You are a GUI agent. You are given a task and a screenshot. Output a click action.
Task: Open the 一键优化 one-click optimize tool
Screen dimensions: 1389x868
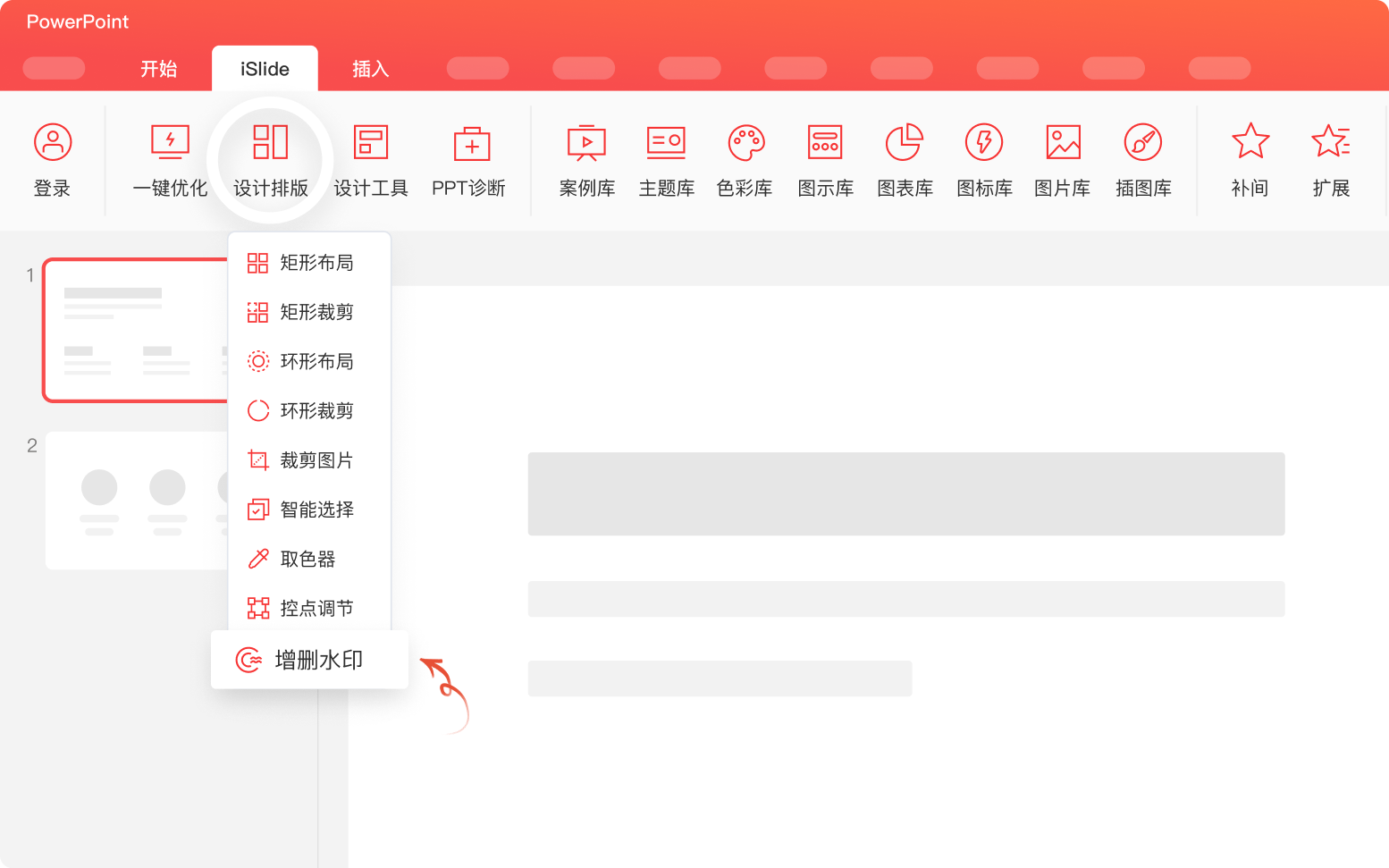pos(170,160)
